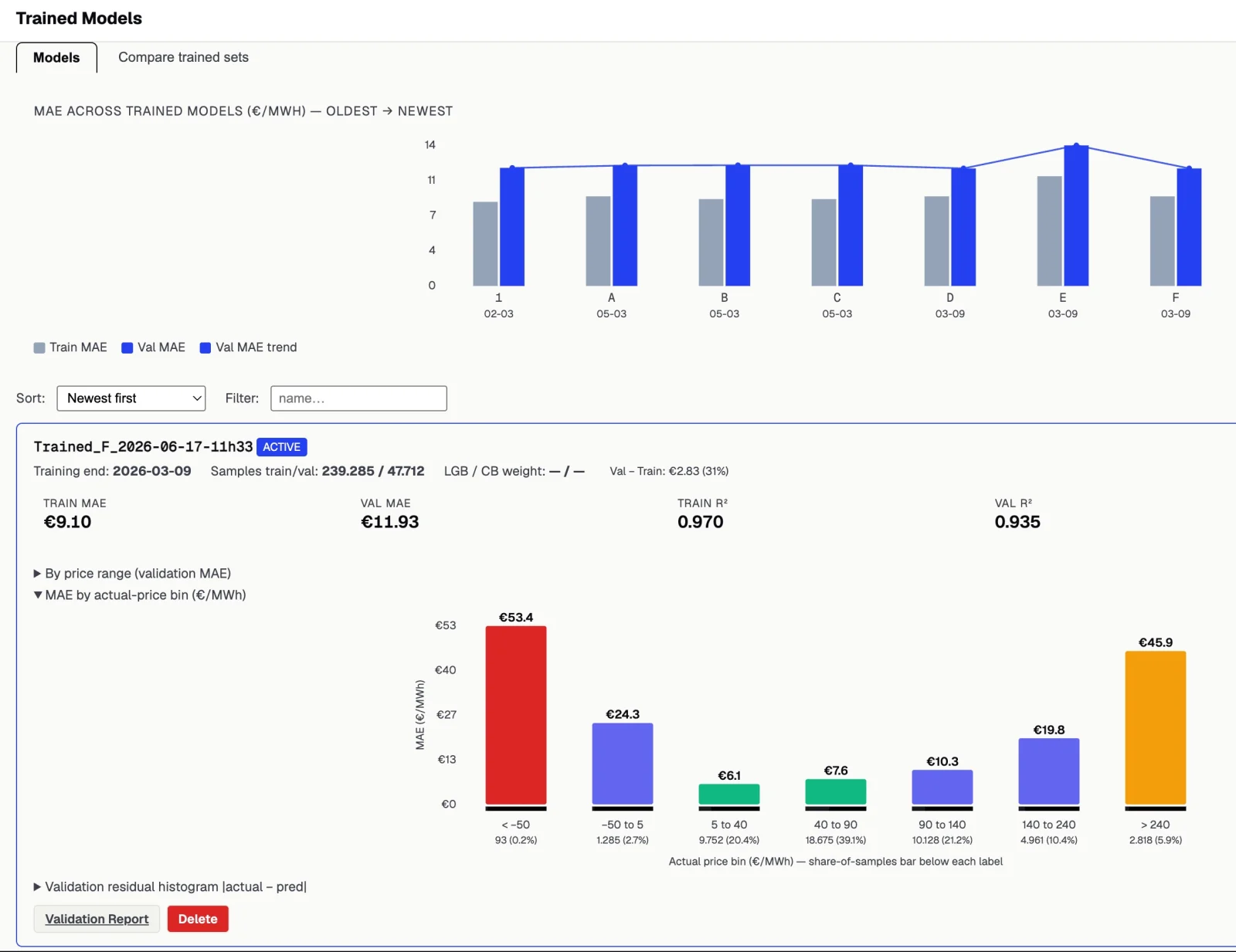Click the blue Val MAE bar for model A
Image resolution: width=1236 pixels, height=952 pixels.
coord(625,225)
